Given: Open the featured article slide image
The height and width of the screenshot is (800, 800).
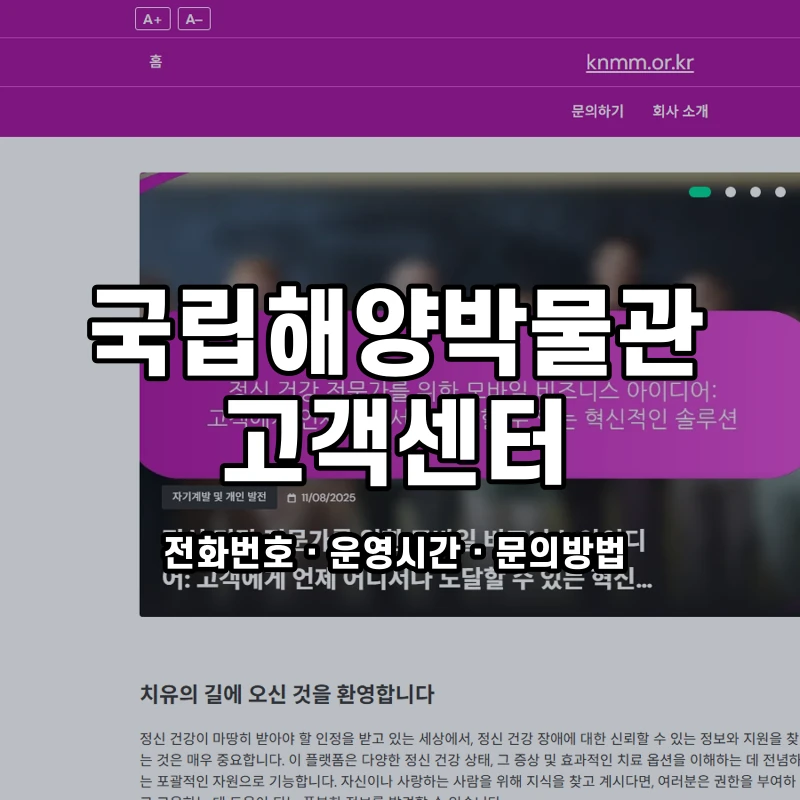Looking at the screenshot, I should pos(469,394).
